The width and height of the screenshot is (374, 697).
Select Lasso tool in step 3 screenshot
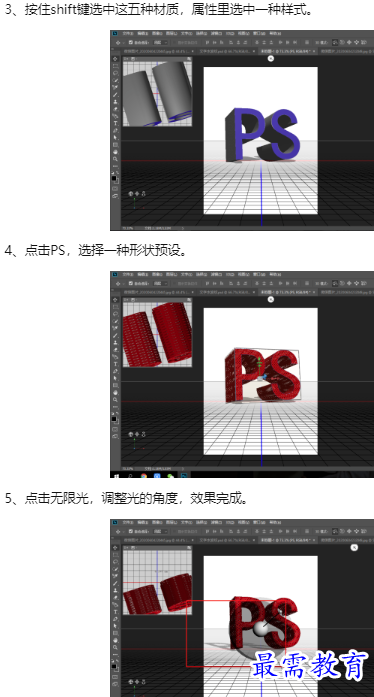pyautogui.click(x=115, y=73)
